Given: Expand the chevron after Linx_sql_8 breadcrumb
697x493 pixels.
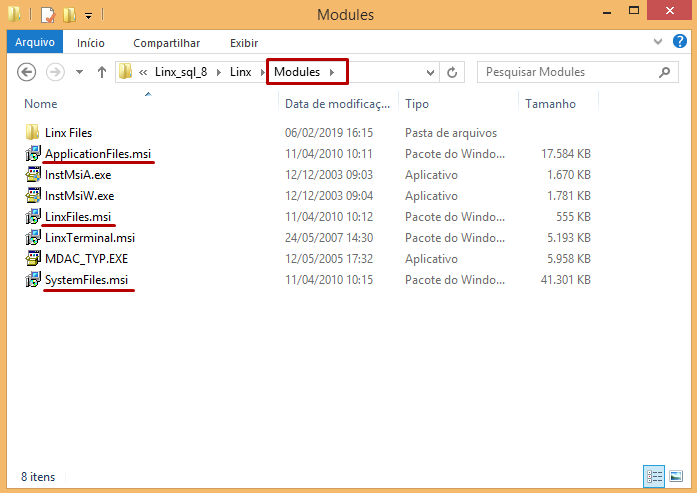Looking at the screenshot, I should coord(219,72).
